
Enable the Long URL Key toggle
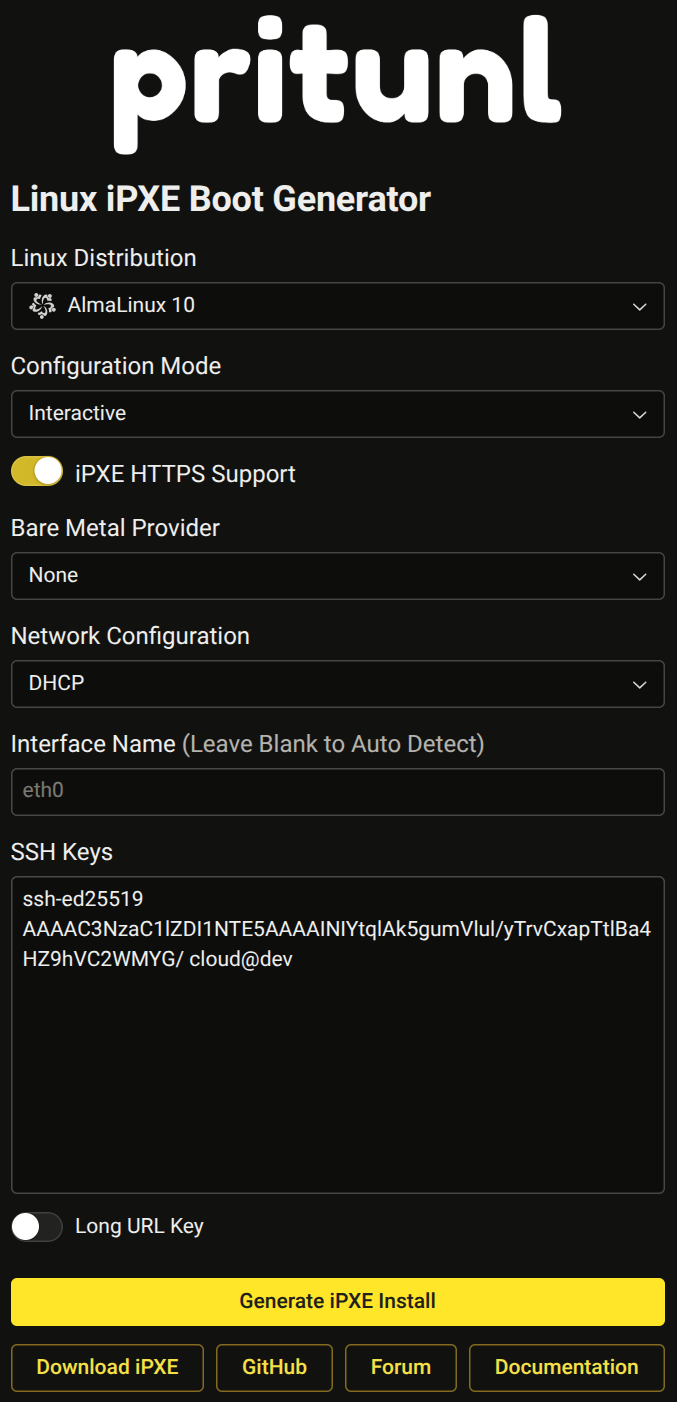(x=37, y=1226)
